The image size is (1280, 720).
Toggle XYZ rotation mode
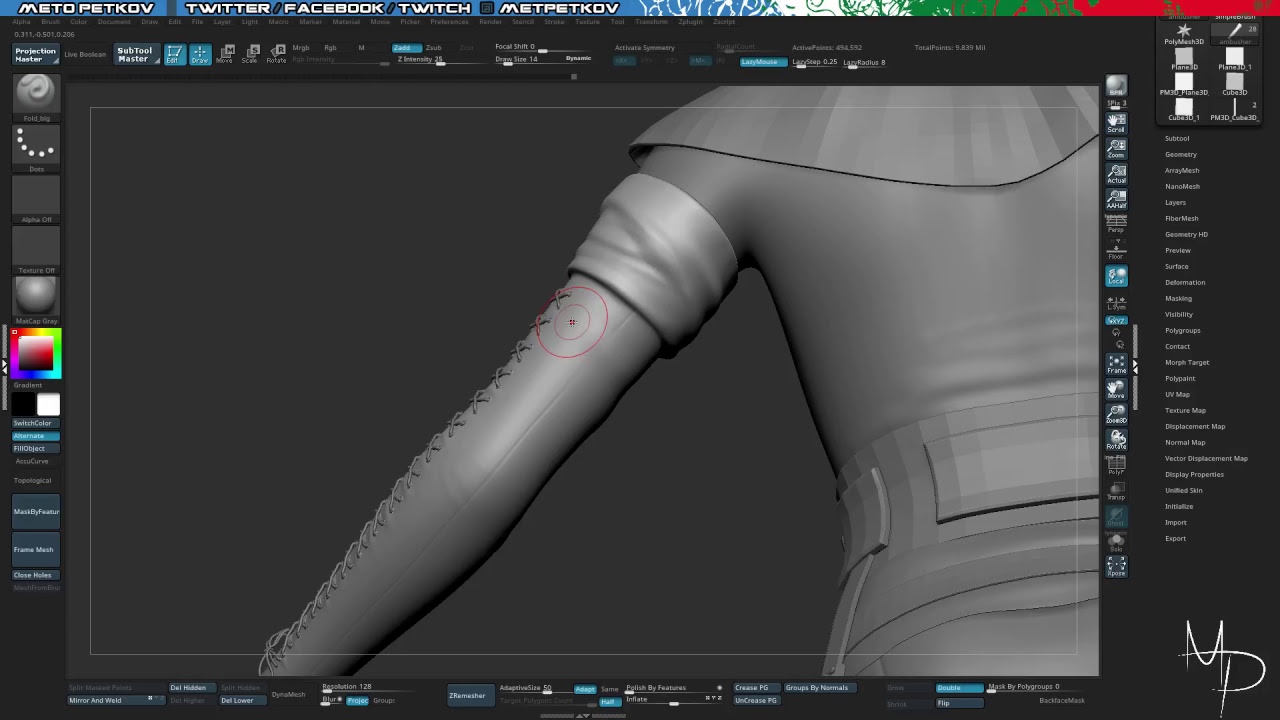[1116, 321]
